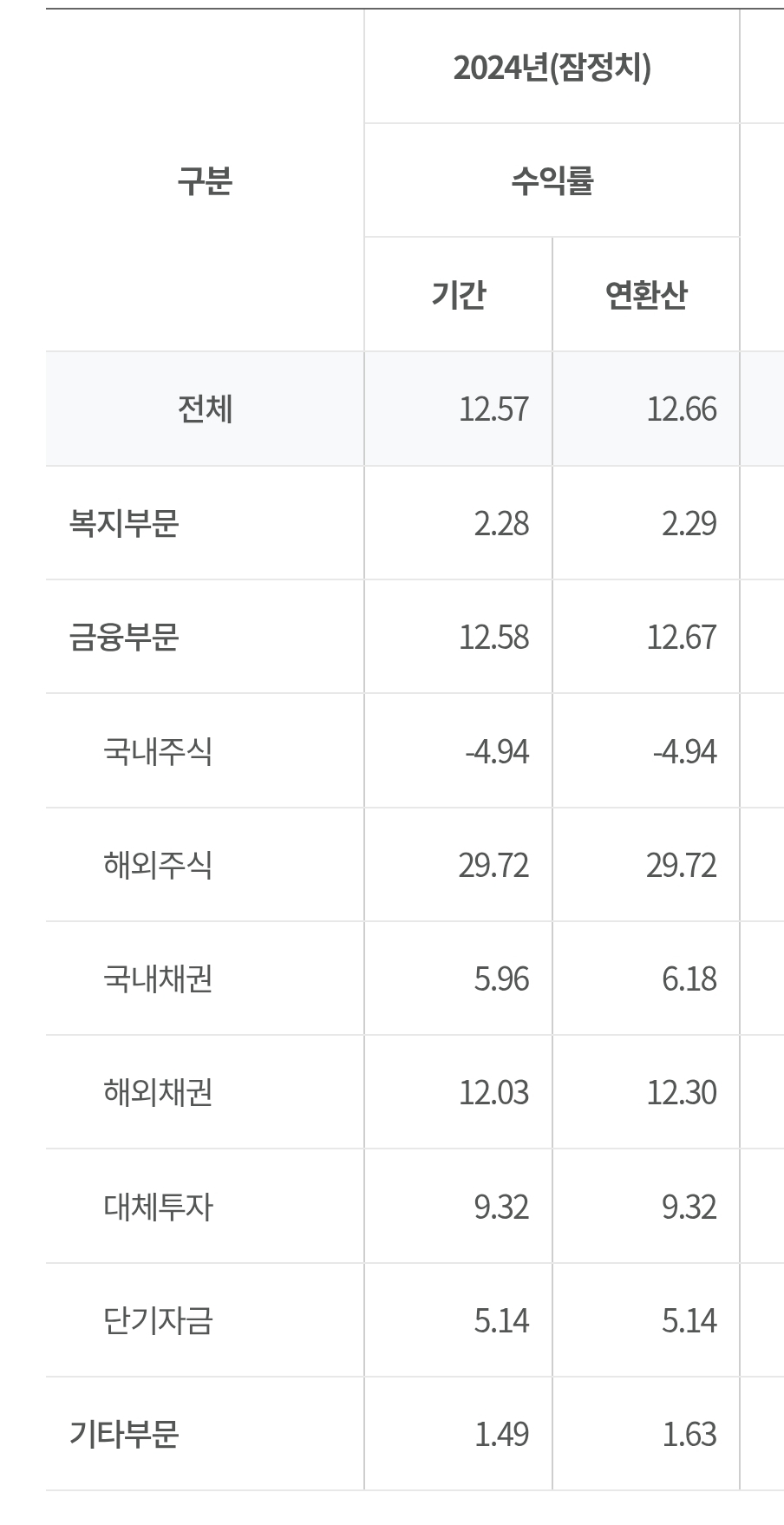Select the 단기자금 row label
This screenshot has height=1525, width=784.
pos(157,1320)
